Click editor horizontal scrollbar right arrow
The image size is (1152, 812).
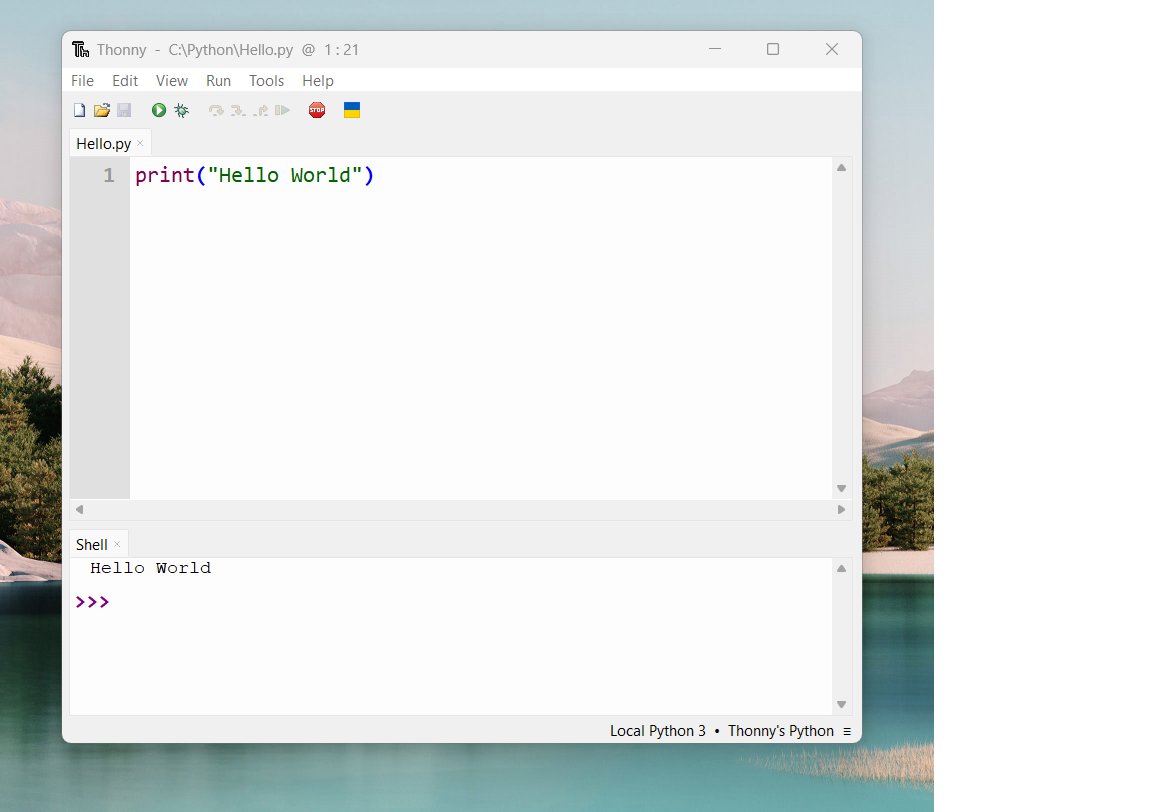(842, 509)
